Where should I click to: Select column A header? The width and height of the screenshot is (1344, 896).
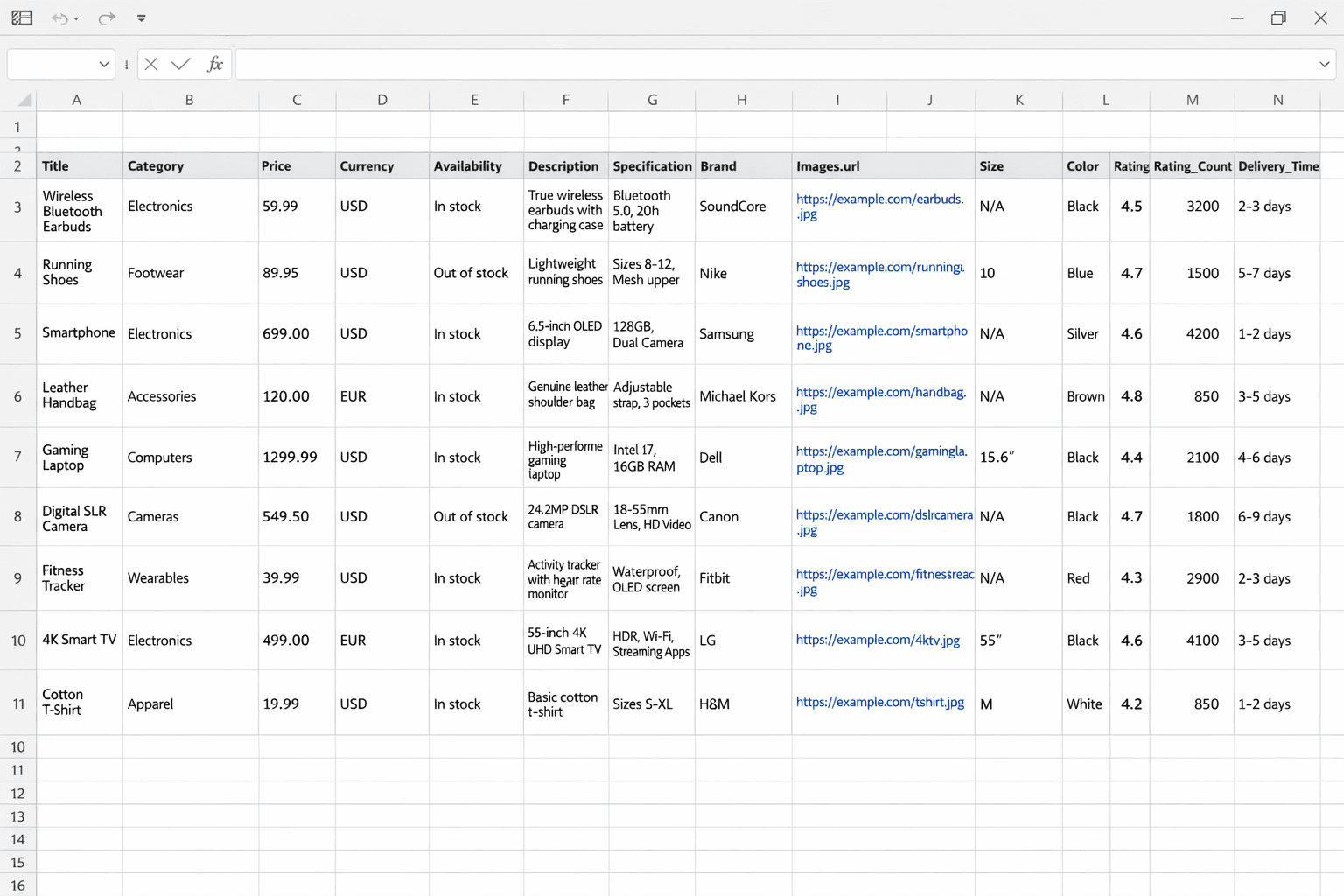click(x=77, y=100)
